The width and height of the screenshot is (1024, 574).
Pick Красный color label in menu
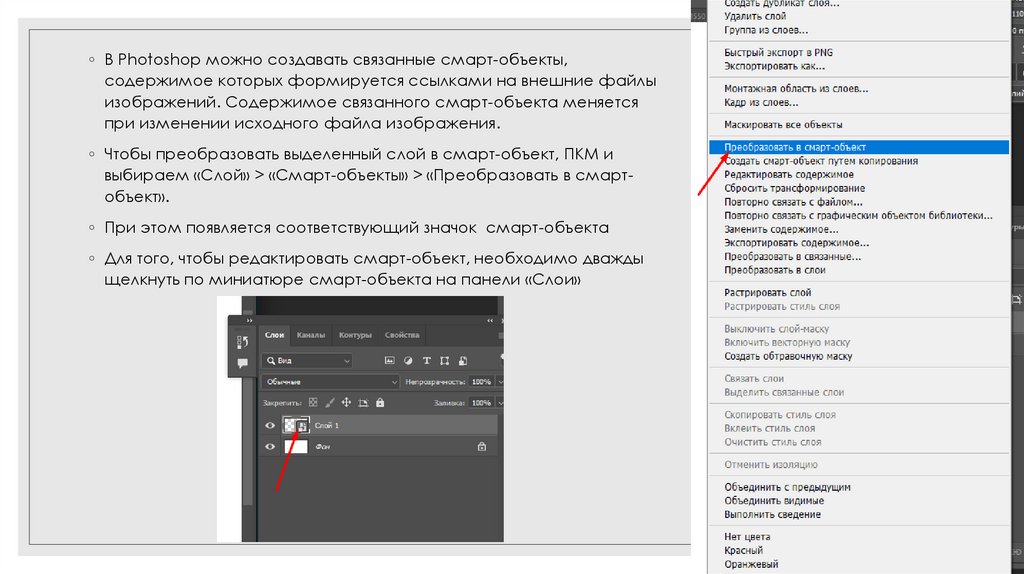click(743, 550)
